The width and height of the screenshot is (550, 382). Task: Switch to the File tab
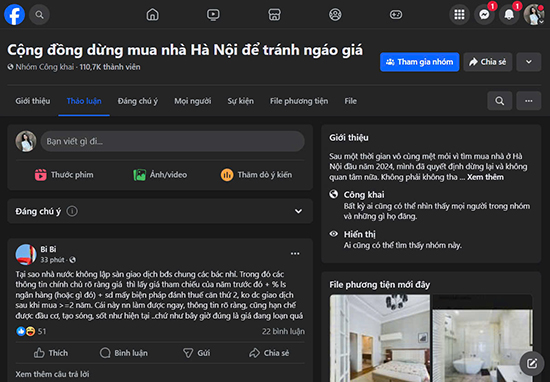pyautogui.click(x=350, y=101)
